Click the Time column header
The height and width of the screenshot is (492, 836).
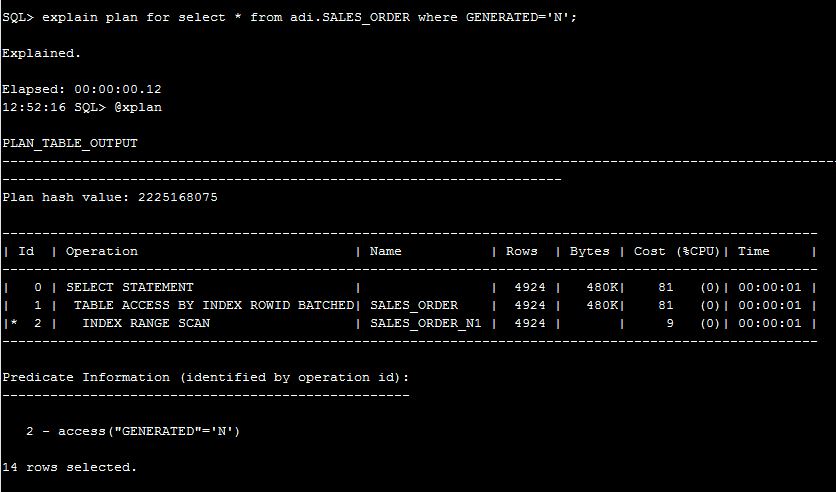(x=754, y=251)
